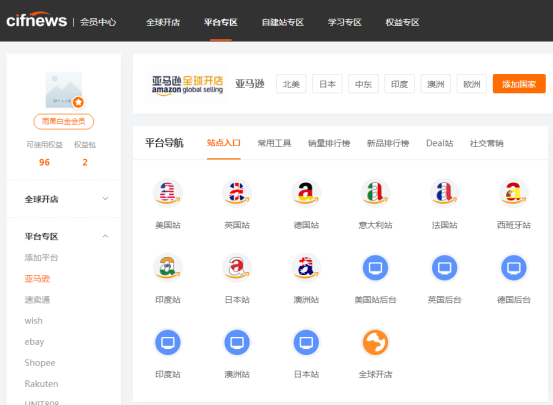Go to 会员中心 in header

[x=98, y=22]
